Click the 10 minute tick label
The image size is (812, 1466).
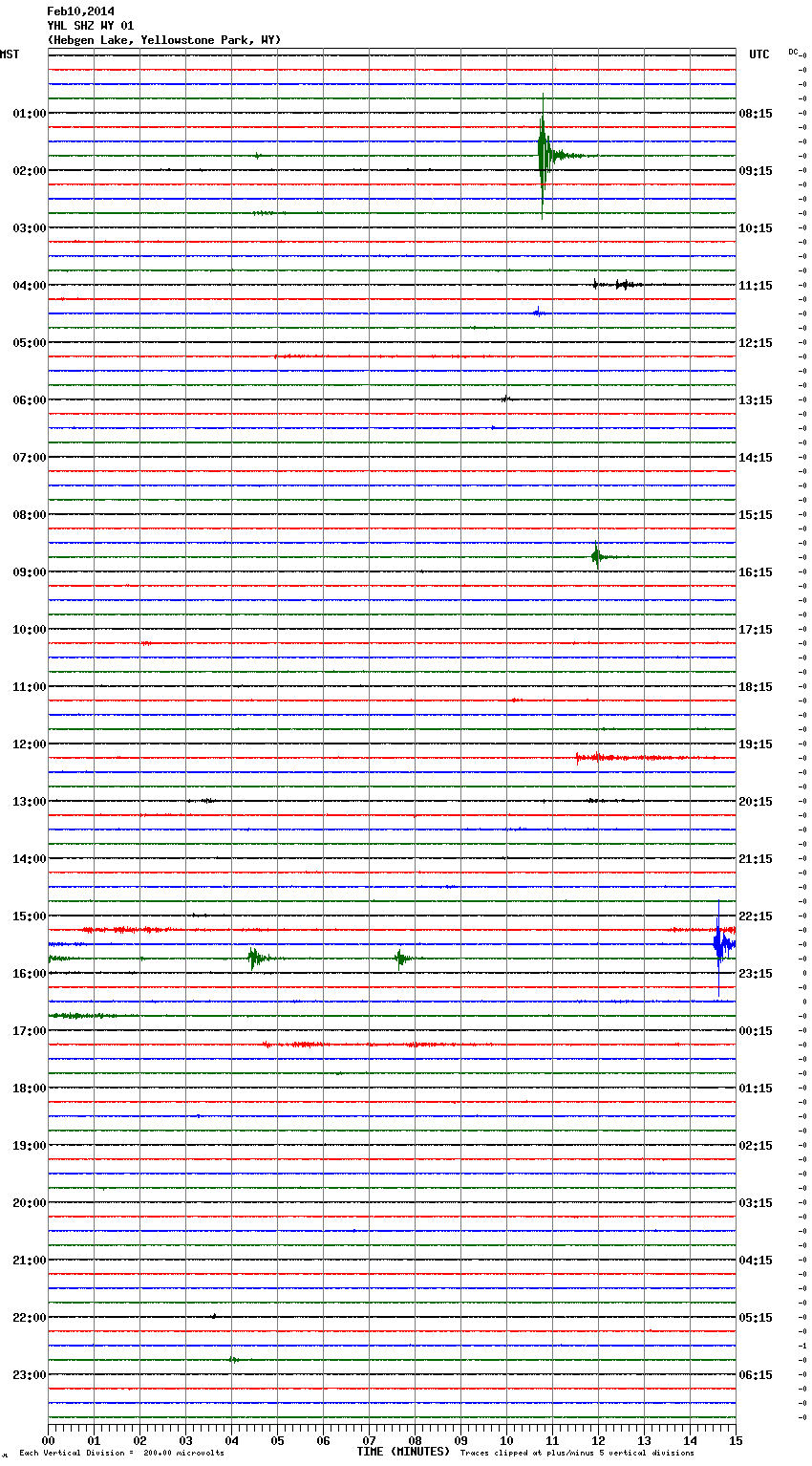pos(506,1441)
